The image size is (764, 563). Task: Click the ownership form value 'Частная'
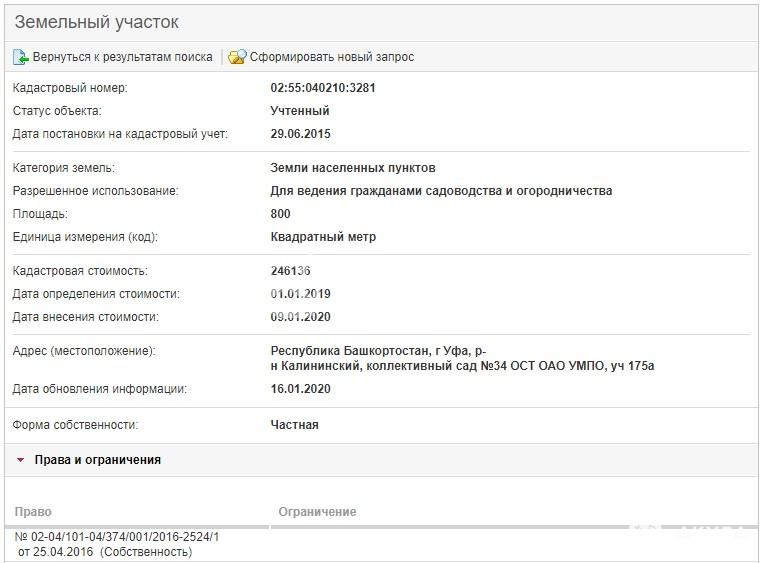pyautogui.click(x=294, y=425)
